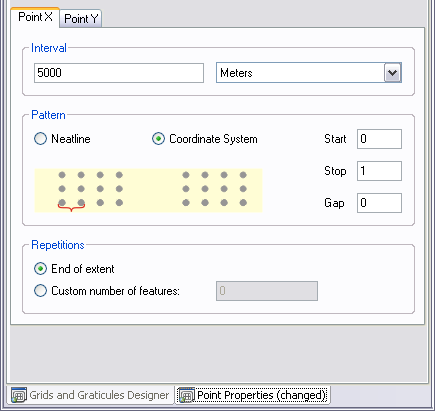Click the Gap value field

[379, 203]
